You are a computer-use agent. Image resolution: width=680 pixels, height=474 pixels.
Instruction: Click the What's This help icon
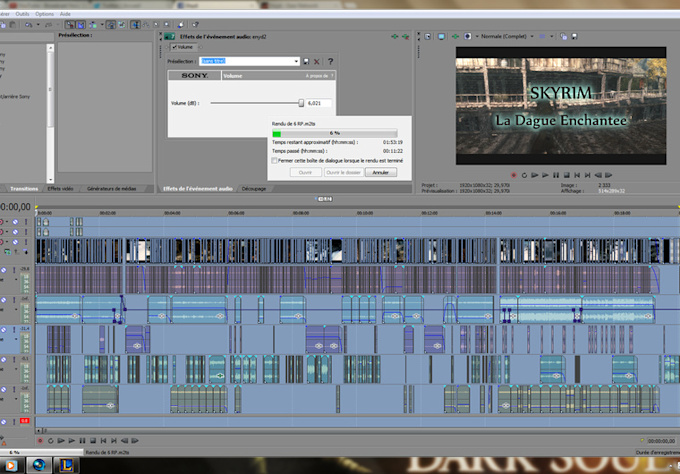[x=196, y=25]
